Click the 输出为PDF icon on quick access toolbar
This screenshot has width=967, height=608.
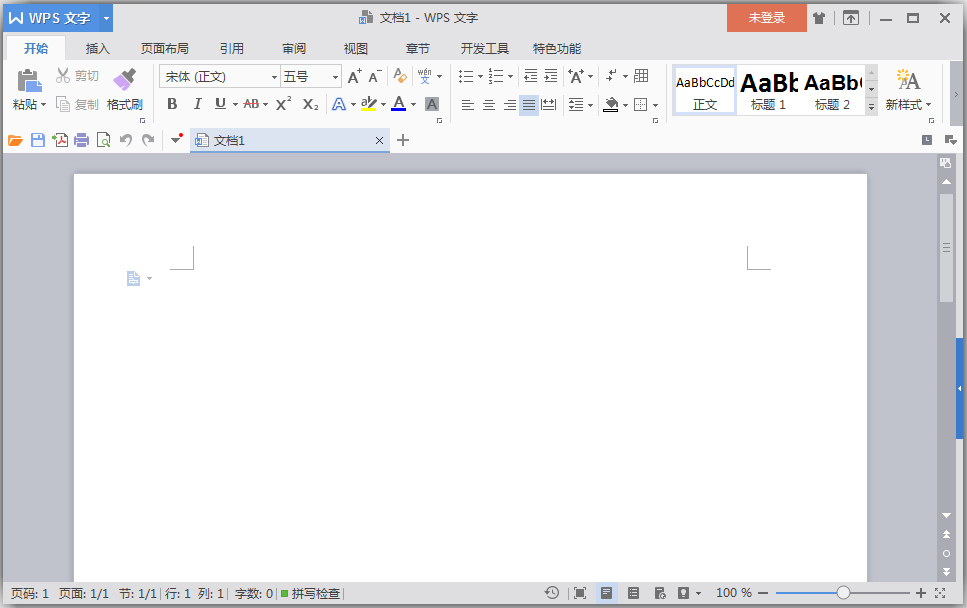pyautogui.click(x=62, y=140)
